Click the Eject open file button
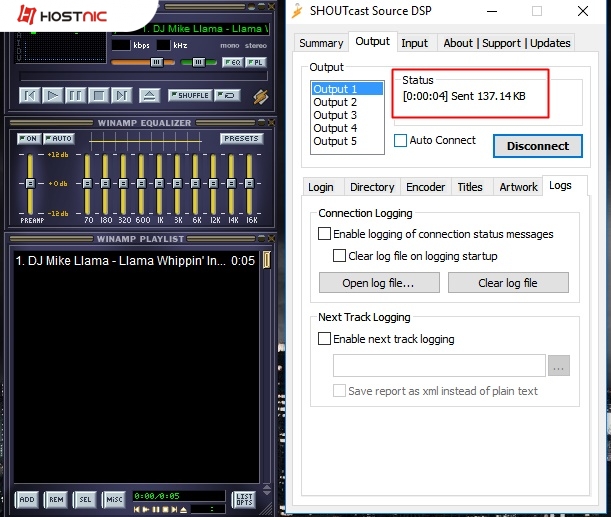 [x=149, y=96]
